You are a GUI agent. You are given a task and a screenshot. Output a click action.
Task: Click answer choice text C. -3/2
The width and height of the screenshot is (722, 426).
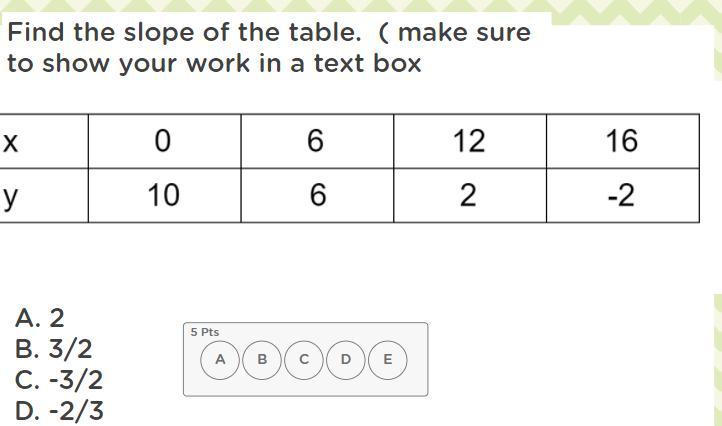[x=59, y=379]
